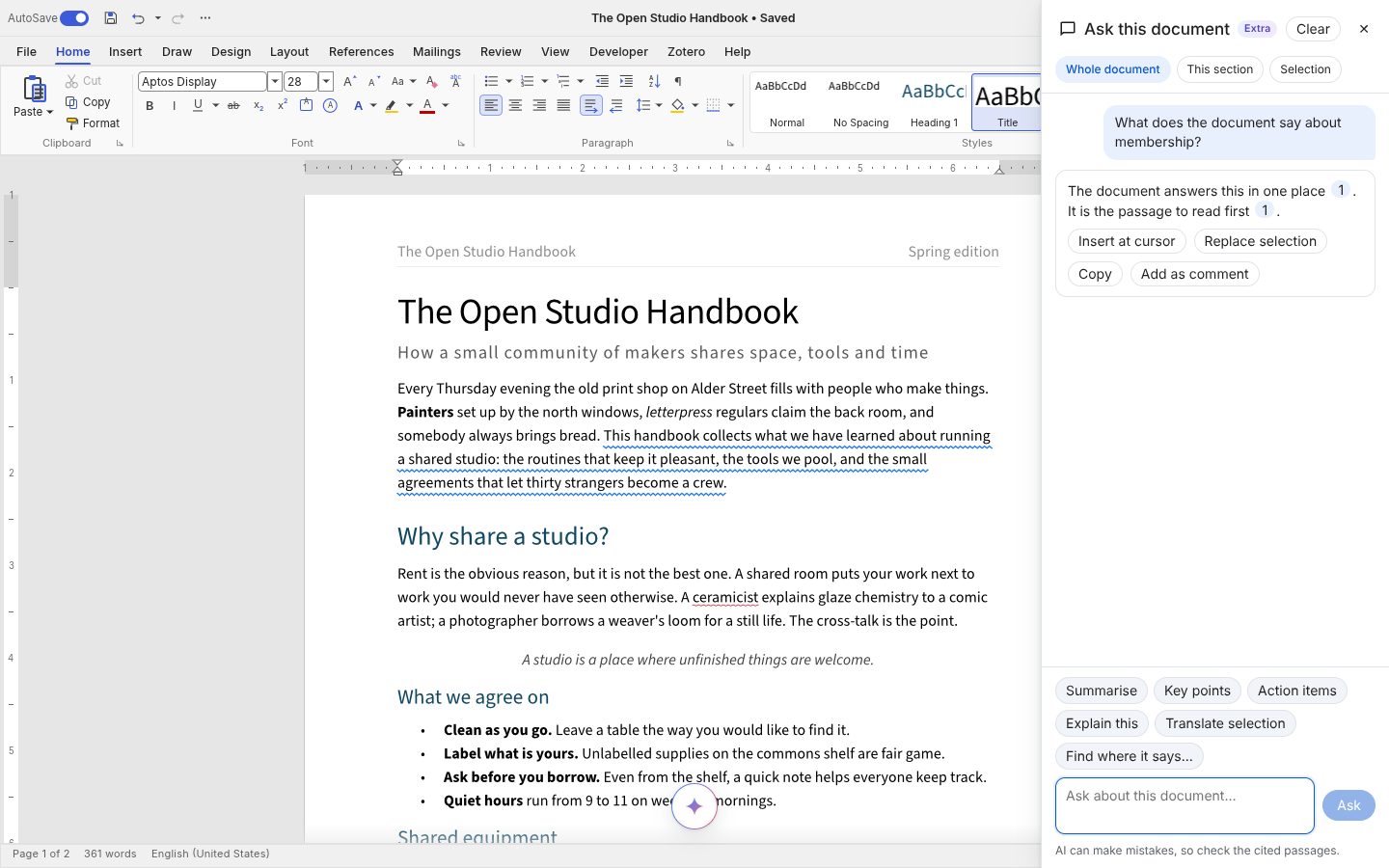Click the Decrease Indent icon
The image size is (1389, 868).
[602, 81]
